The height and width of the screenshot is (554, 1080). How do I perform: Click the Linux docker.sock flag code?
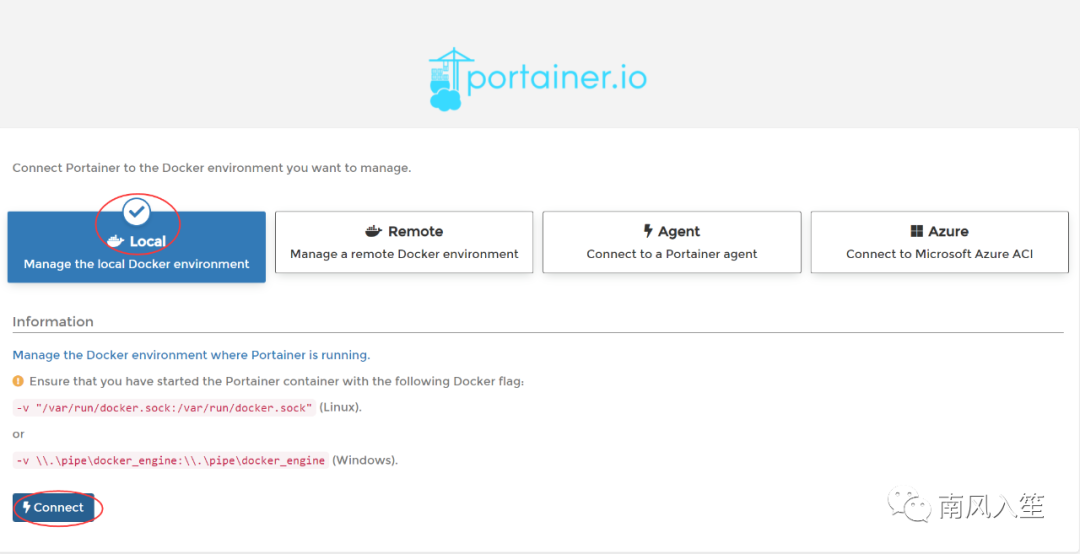(164, 408)
